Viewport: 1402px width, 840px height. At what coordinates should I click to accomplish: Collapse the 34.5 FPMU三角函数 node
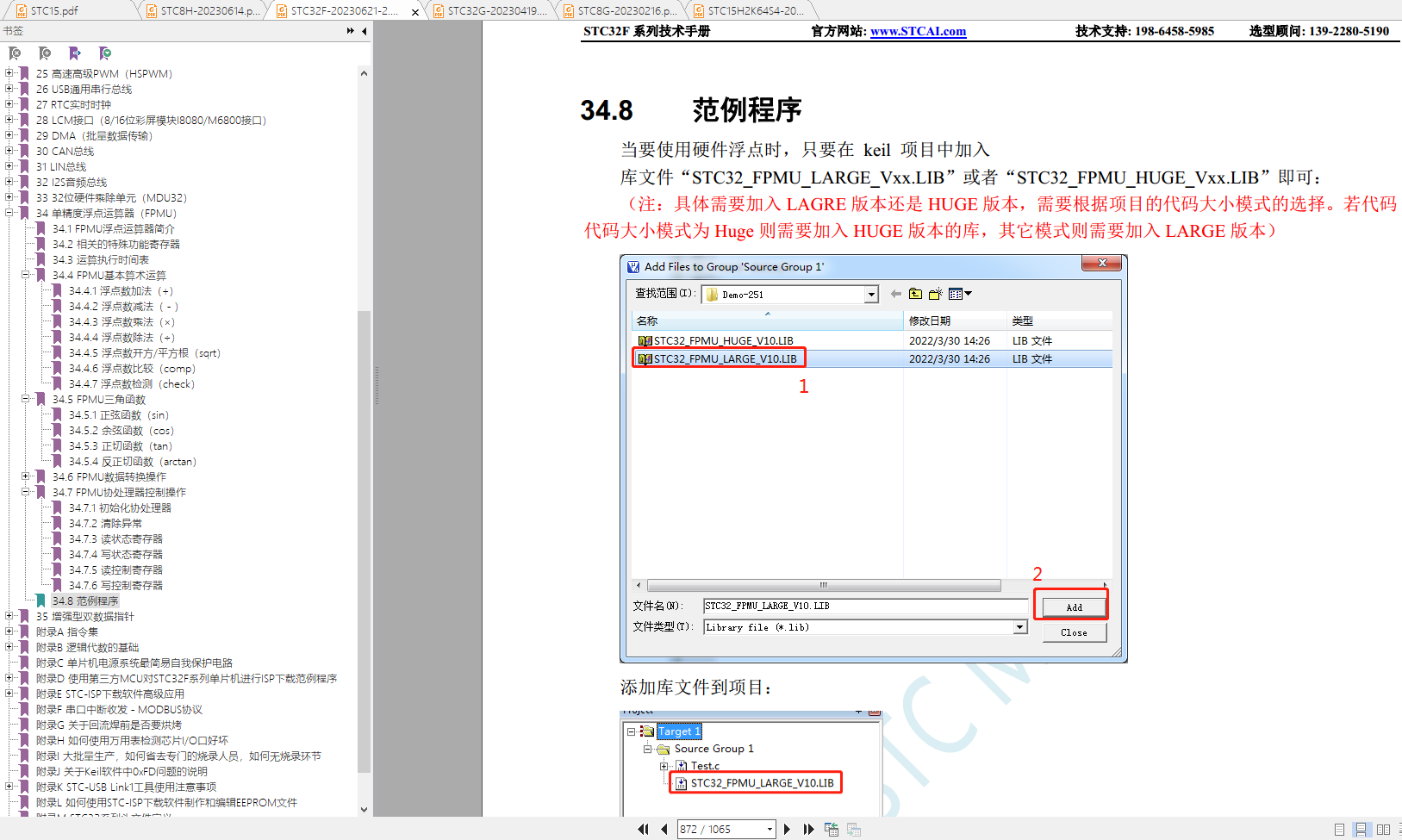[x=26, y=399]
